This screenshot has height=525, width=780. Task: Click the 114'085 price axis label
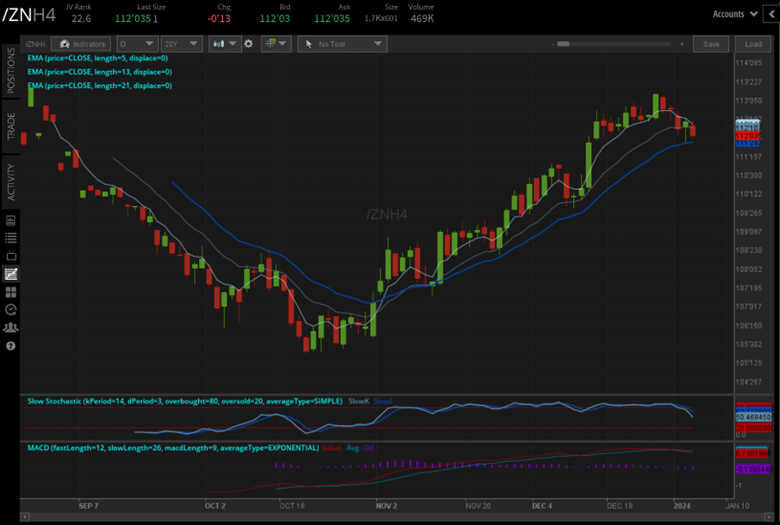(x=749, y=63)
